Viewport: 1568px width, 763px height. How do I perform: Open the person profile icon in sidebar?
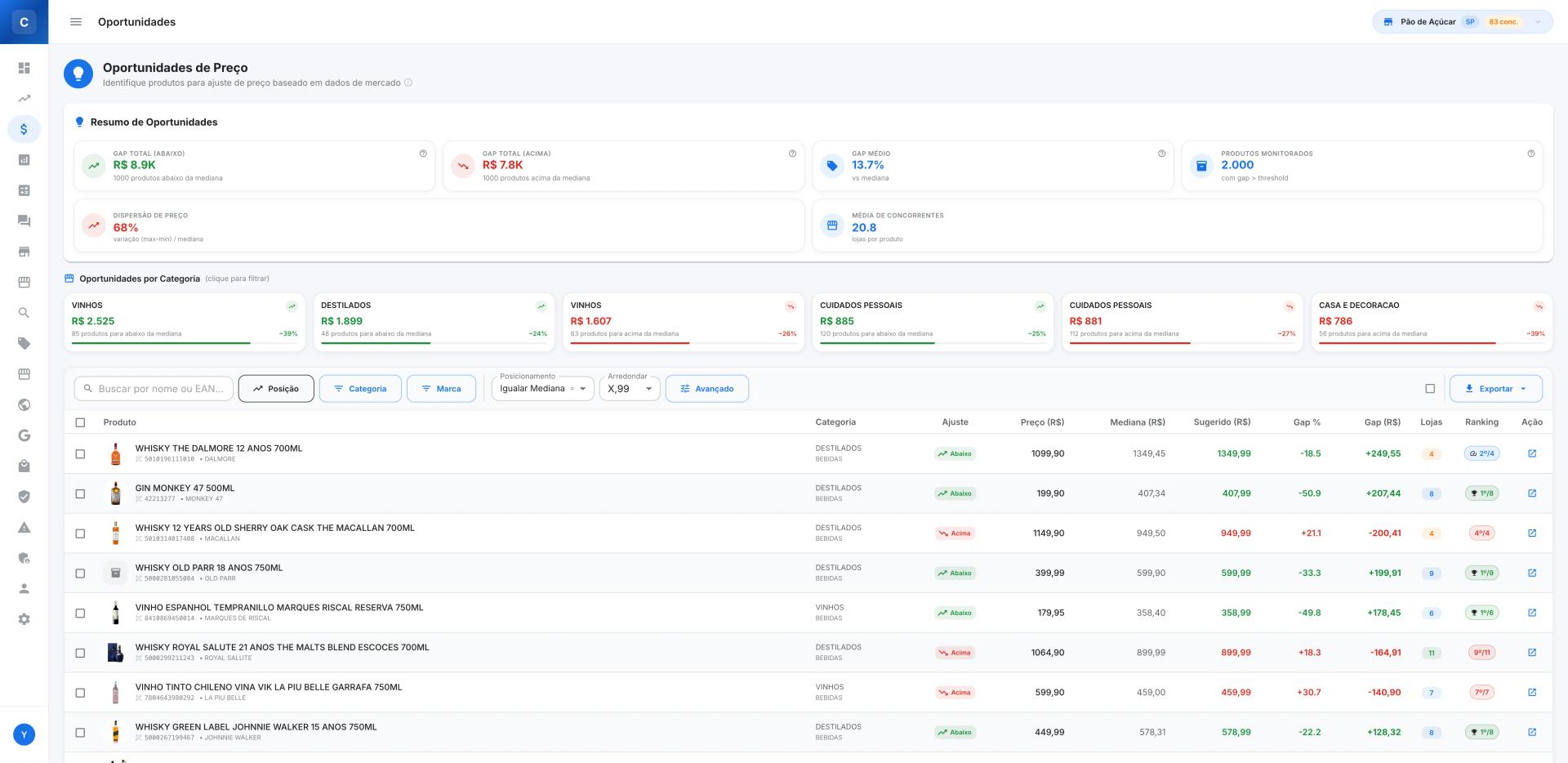(x=24, y=589)
